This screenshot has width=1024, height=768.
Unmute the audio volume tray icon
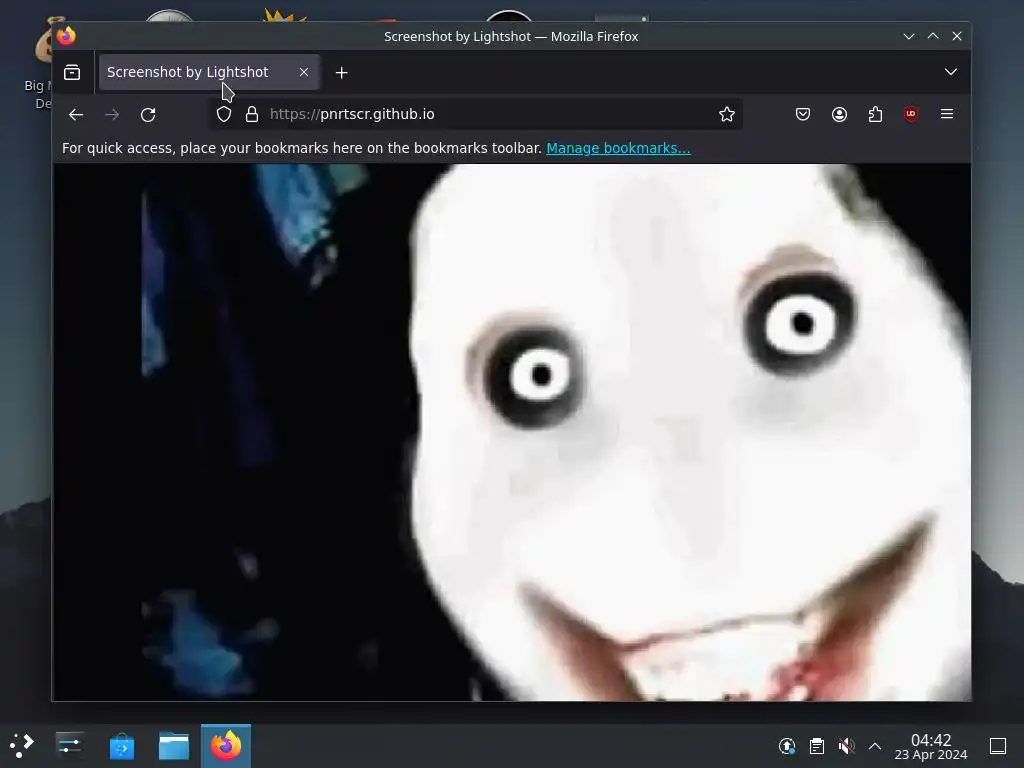(x=846, y=746)
